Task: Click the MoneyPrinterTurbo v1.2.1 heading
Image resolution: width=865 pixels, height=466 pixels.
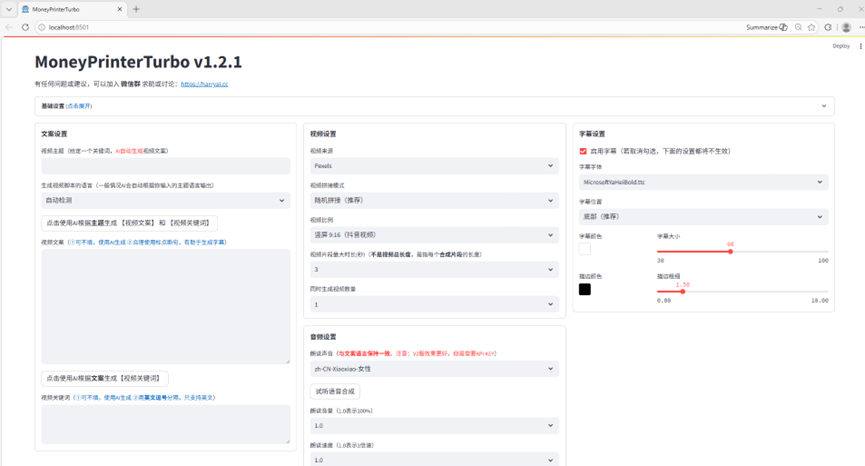Action: coord(138,62)
